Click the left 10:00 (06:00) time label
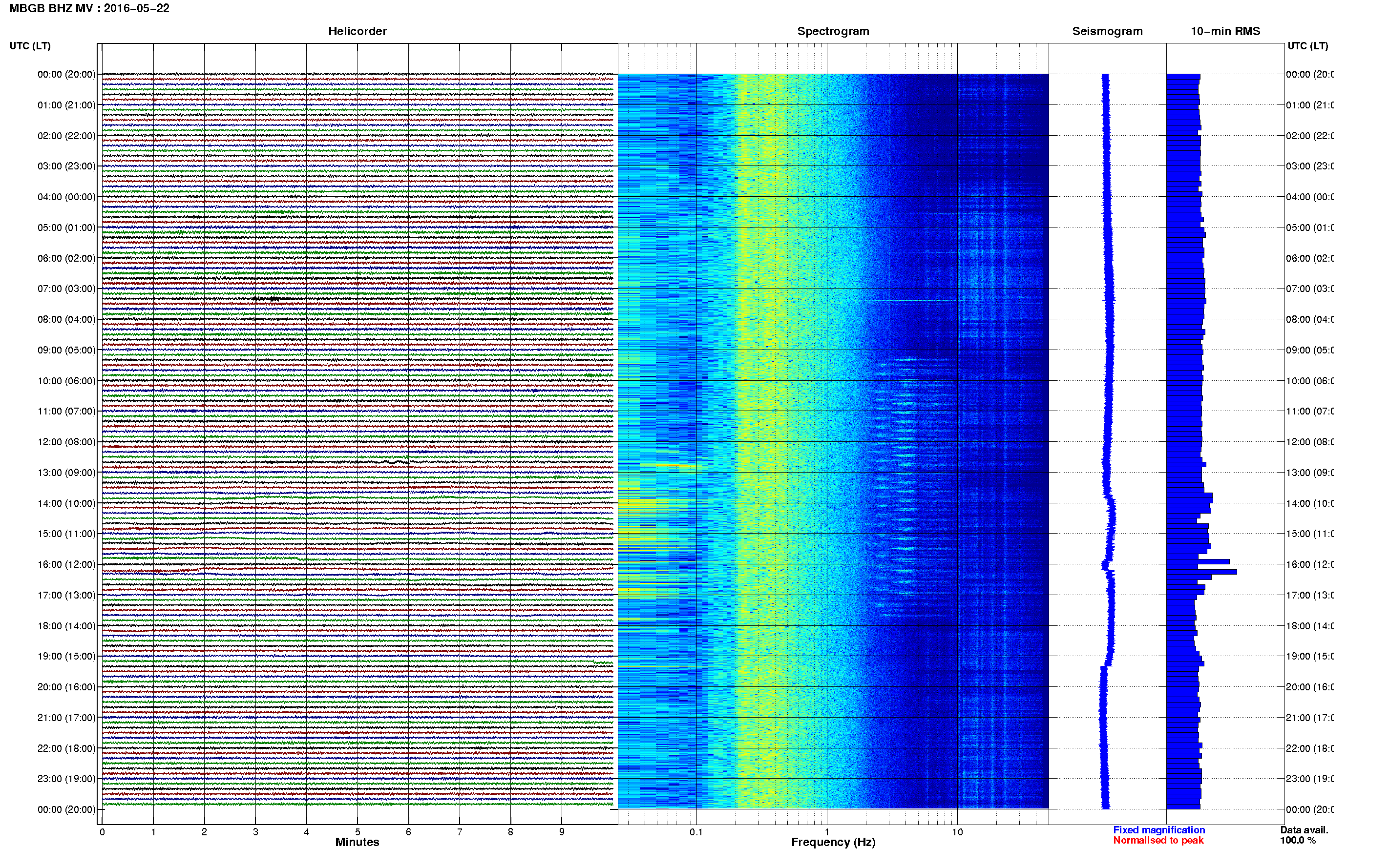Screen dimensions: 1389x868 (66, 381)
